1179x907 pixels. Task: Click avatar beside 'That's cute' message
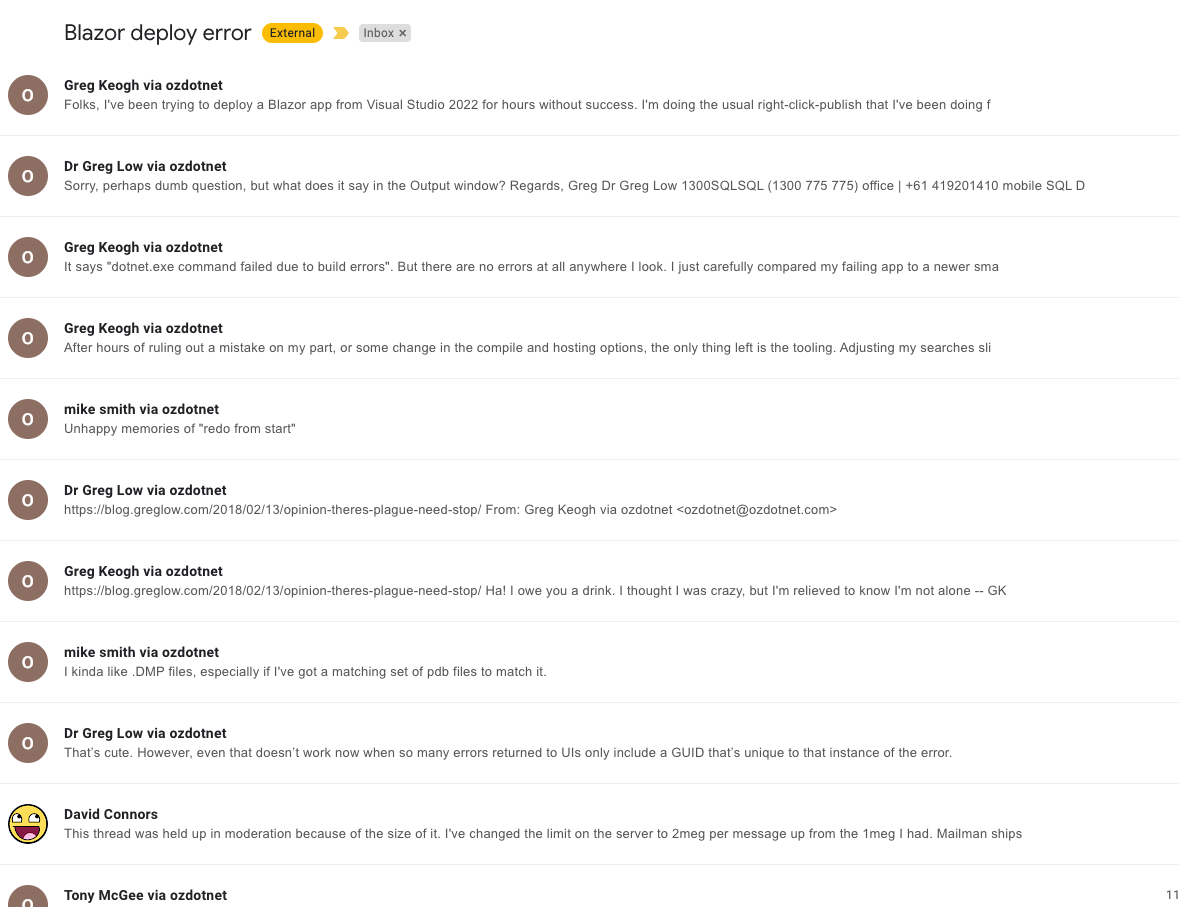28,743
